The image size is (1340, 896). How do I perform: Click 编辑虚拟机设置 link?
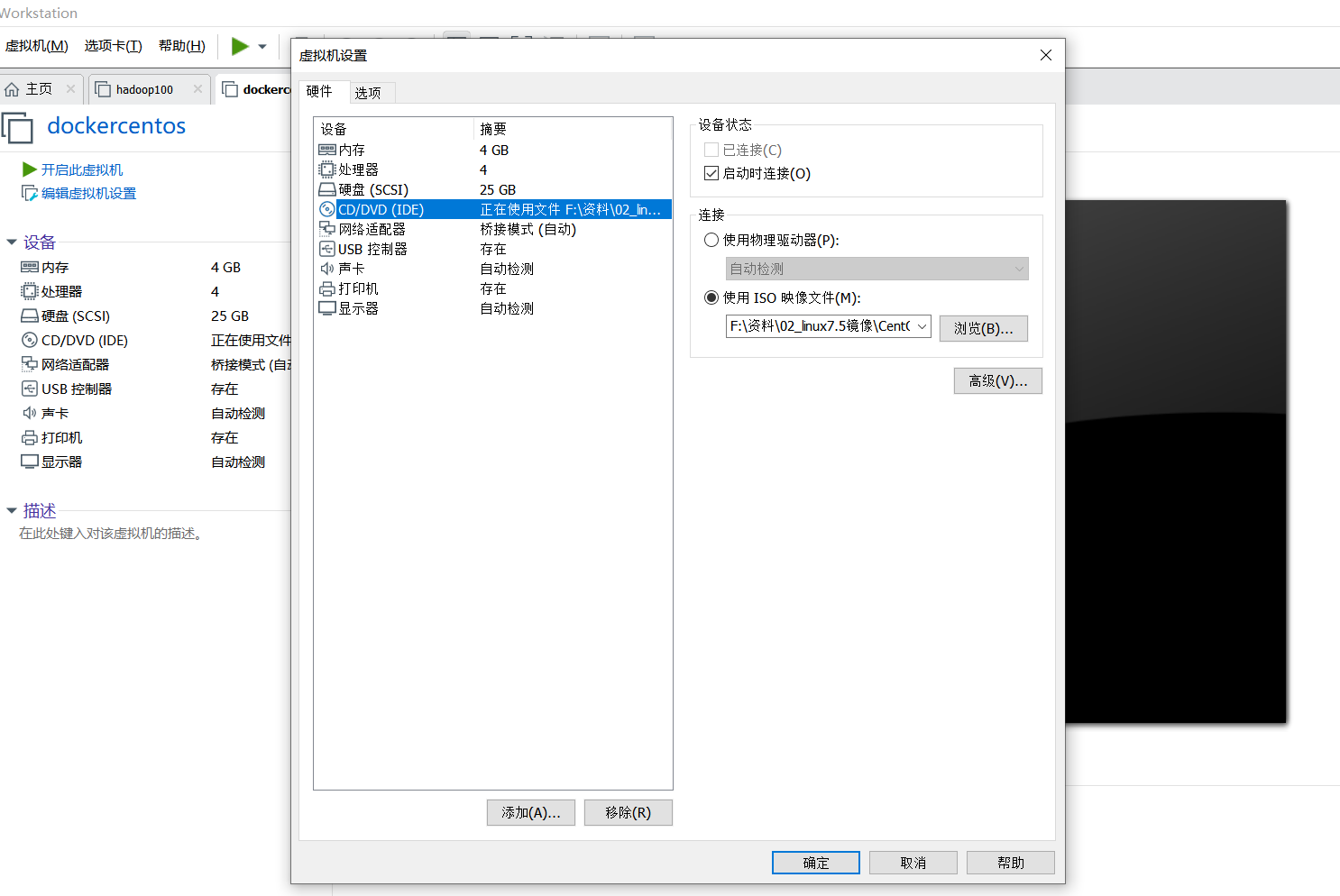point(88,193)
